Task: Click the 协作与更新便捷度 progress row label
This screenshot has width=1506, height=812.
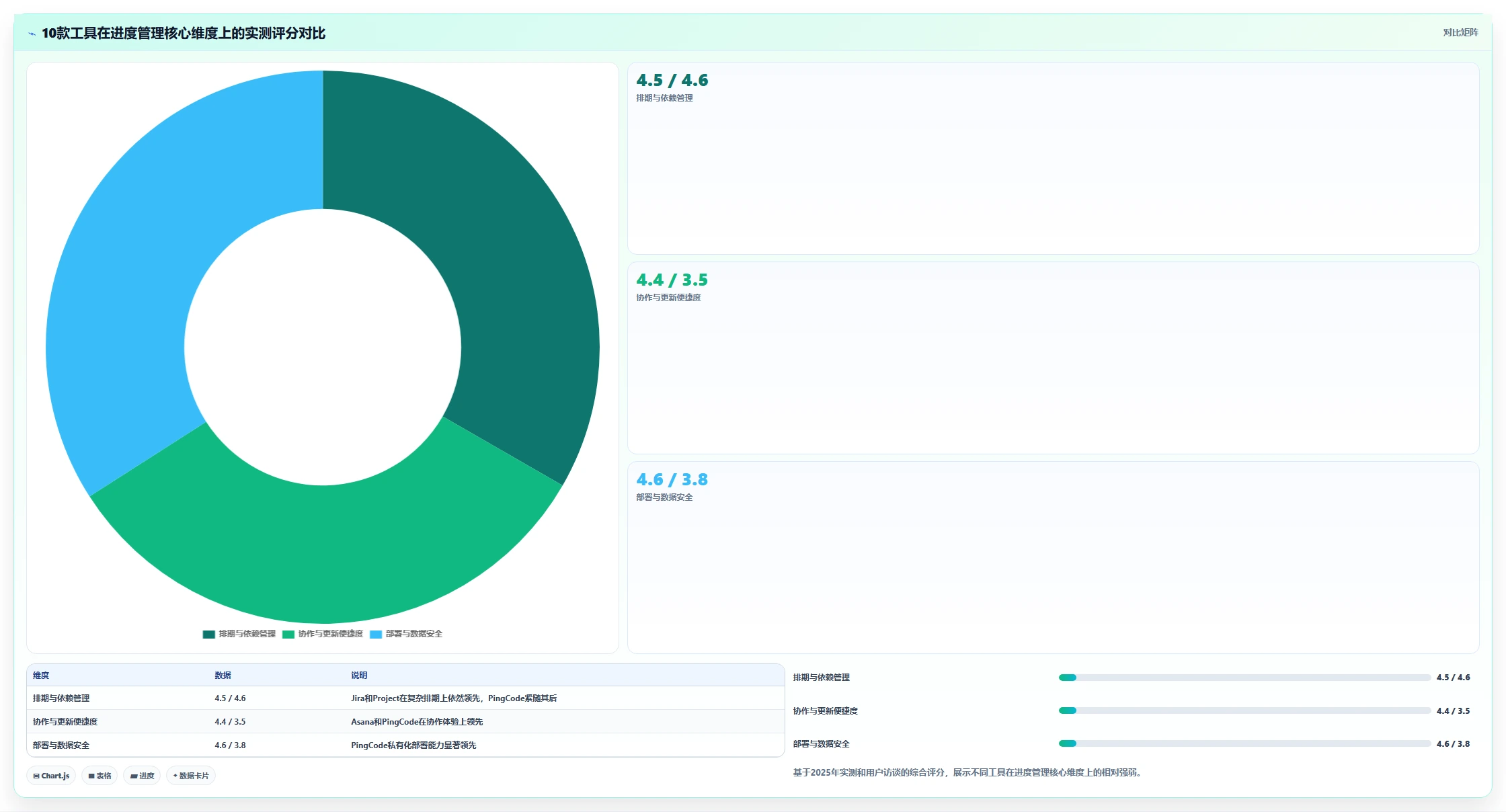Action: point(825,711)
